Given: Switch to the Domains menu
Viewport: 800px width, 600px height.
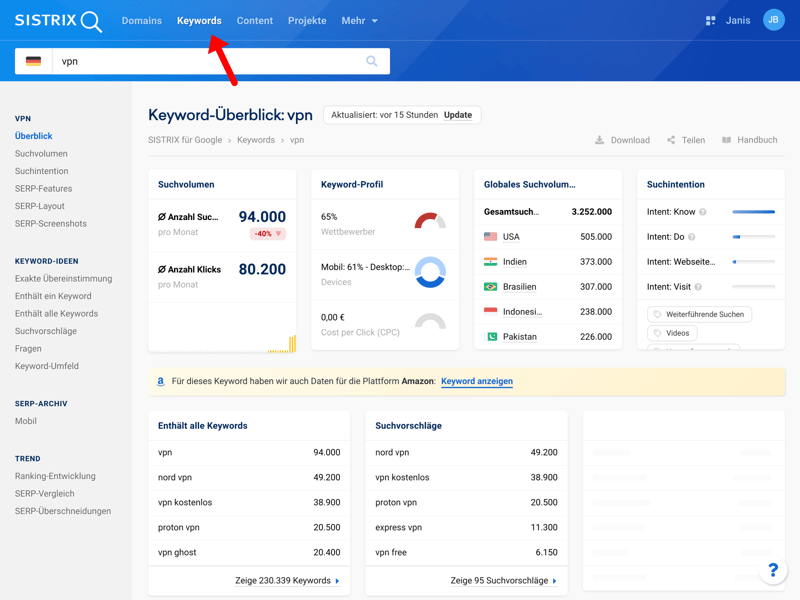Looking at the screenshot, I should tap(141, 21).
